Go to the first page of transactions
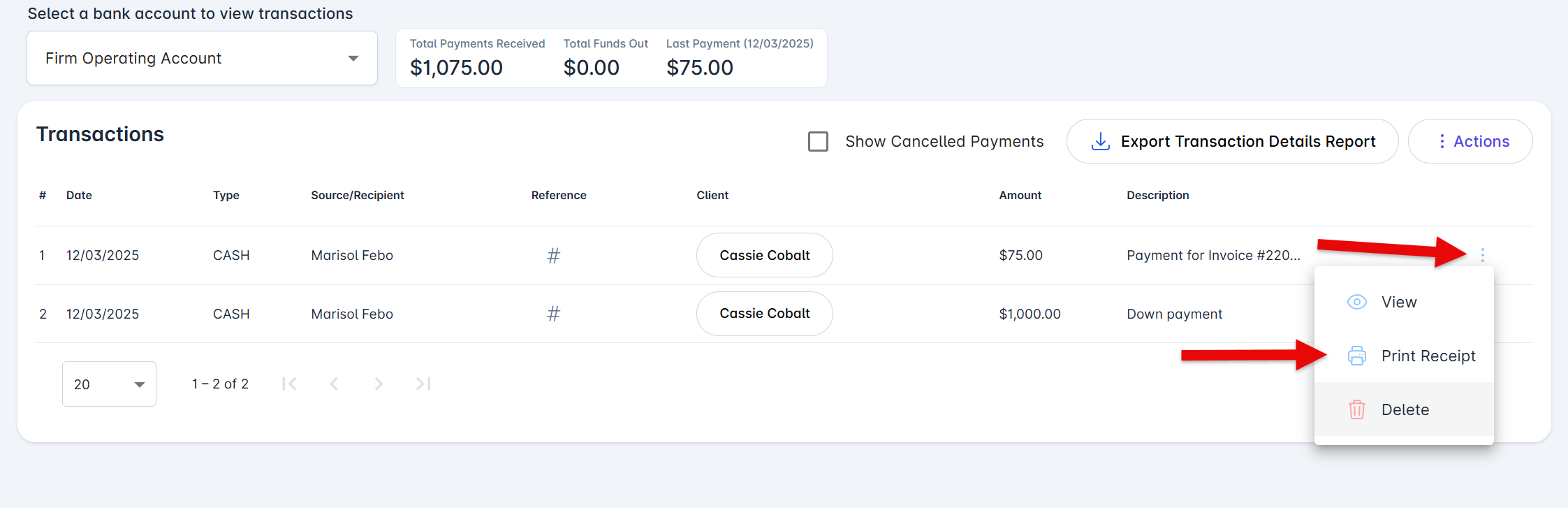The height and width of the screenshot is (508, 1568). (x=289, y=384)
